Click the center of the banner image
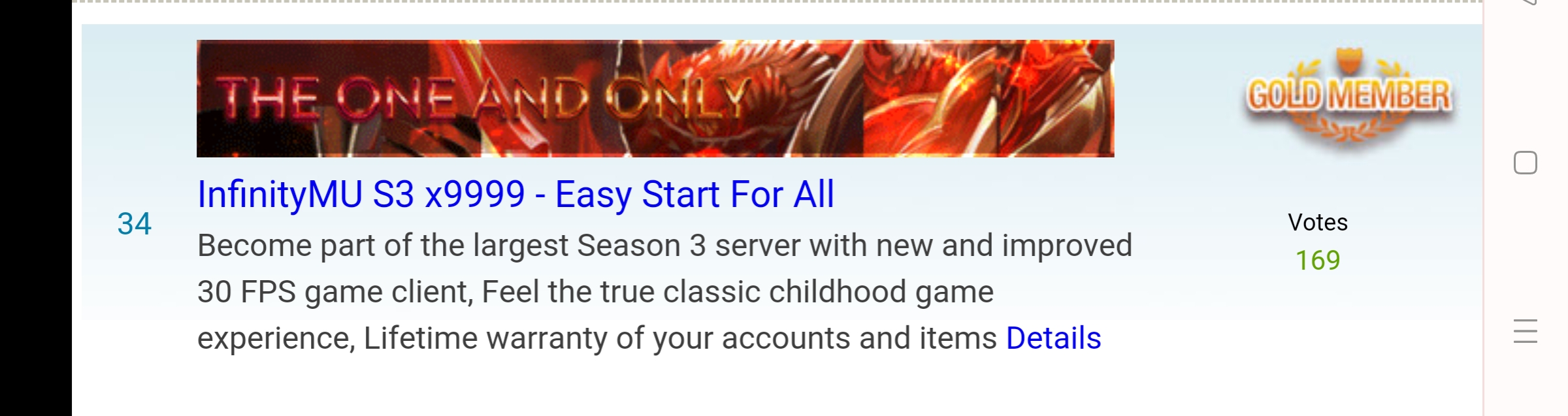1568x416 pixels. tap(655, 99)
